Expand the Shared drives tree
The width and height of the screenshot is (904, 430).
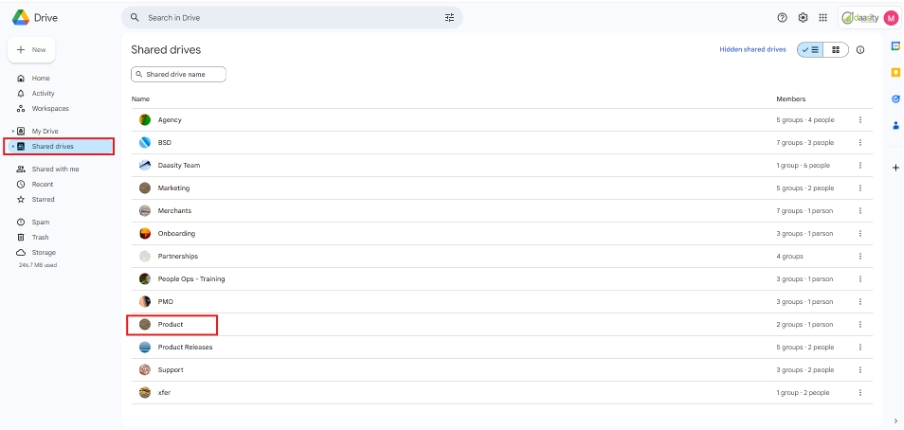coord(12,146)
